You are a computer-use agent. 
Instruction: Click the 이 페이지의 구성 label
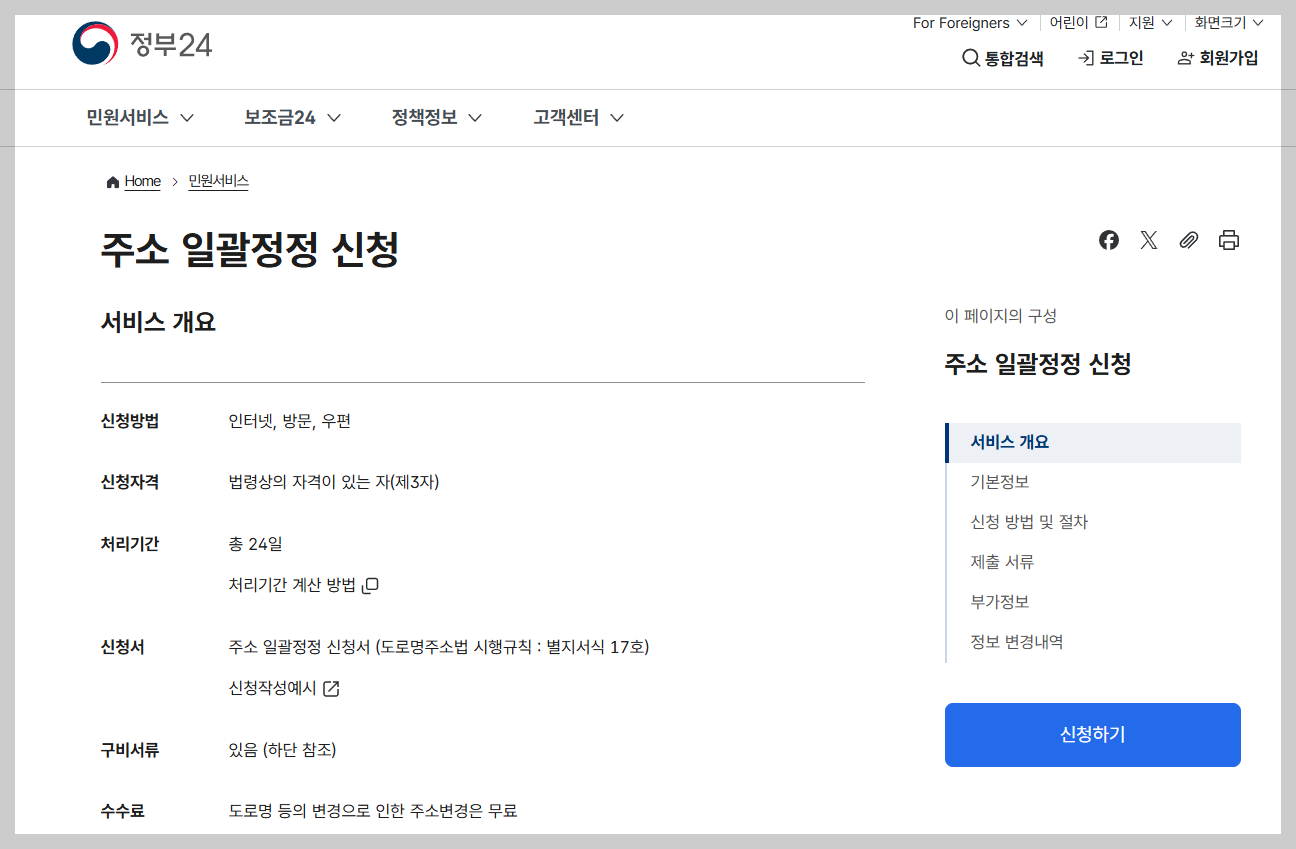(1001, 316)
